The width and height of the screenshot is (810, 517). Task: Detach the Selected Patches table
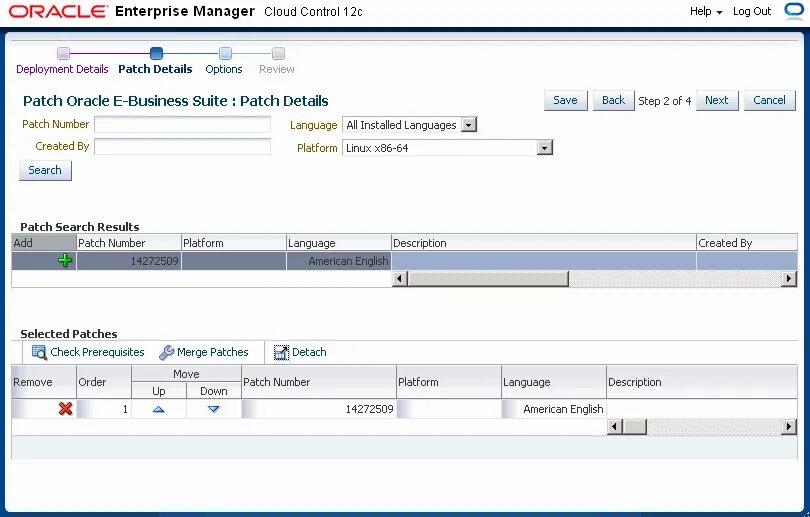[300, 352]
